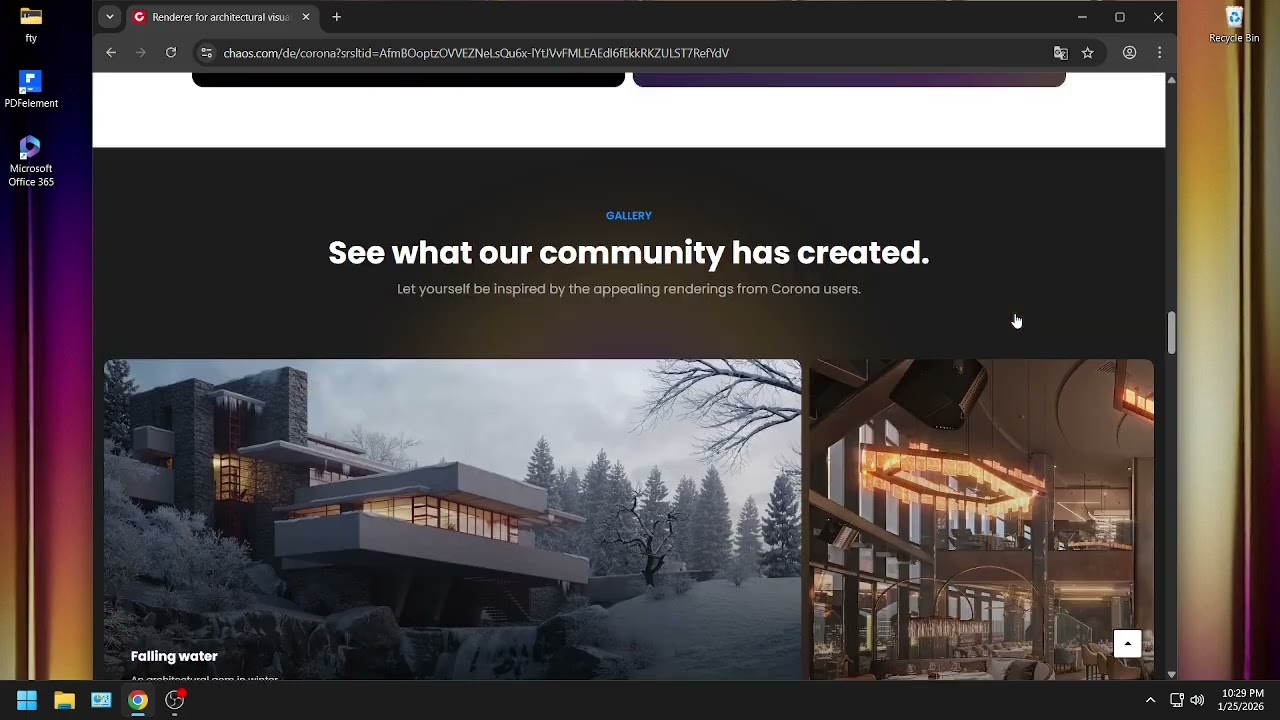
Task: Open the taskbar app with red notification dot
Action: tap(175, 700)
